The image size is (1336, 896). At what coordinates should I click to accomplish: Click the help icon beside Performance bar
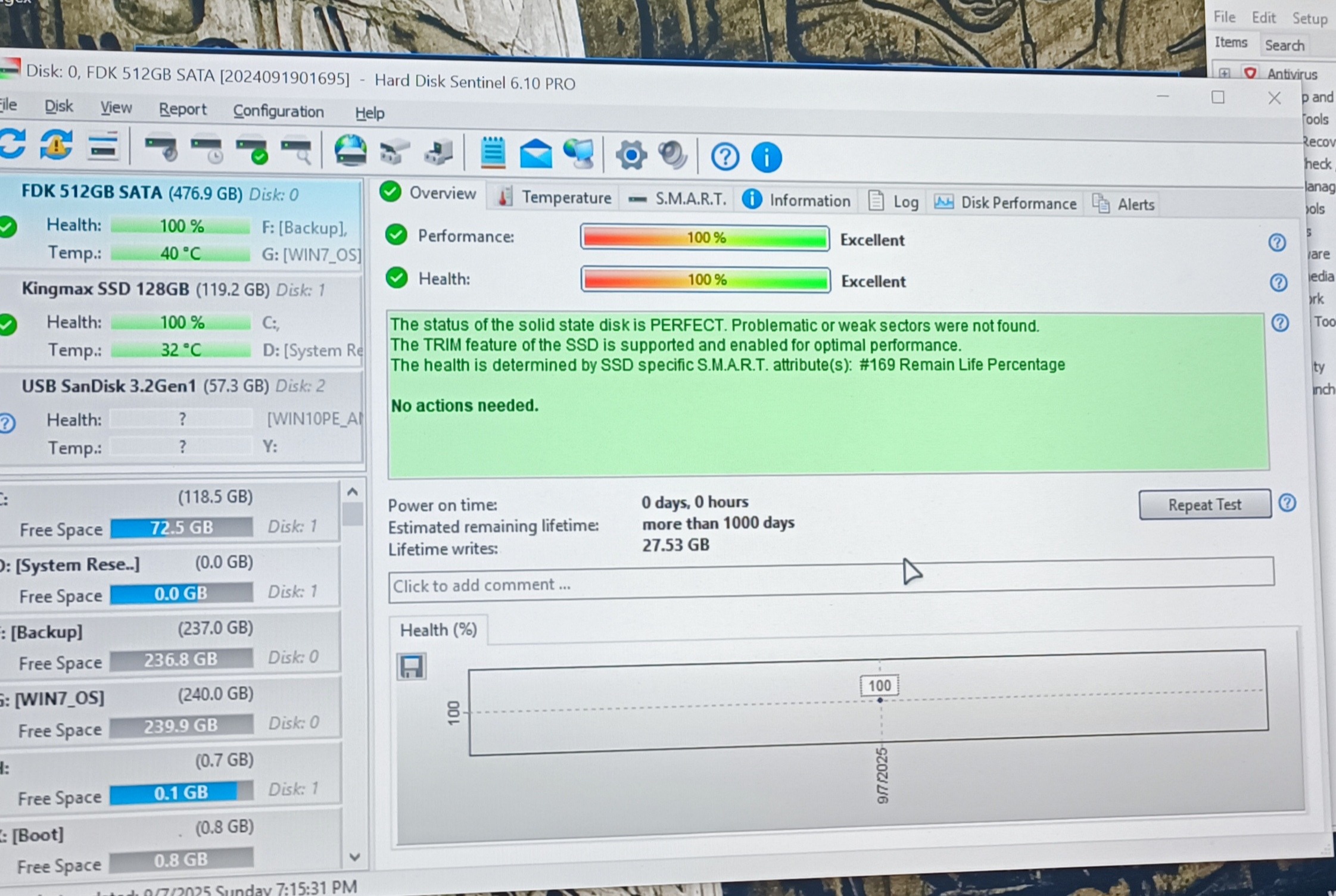1276,242
